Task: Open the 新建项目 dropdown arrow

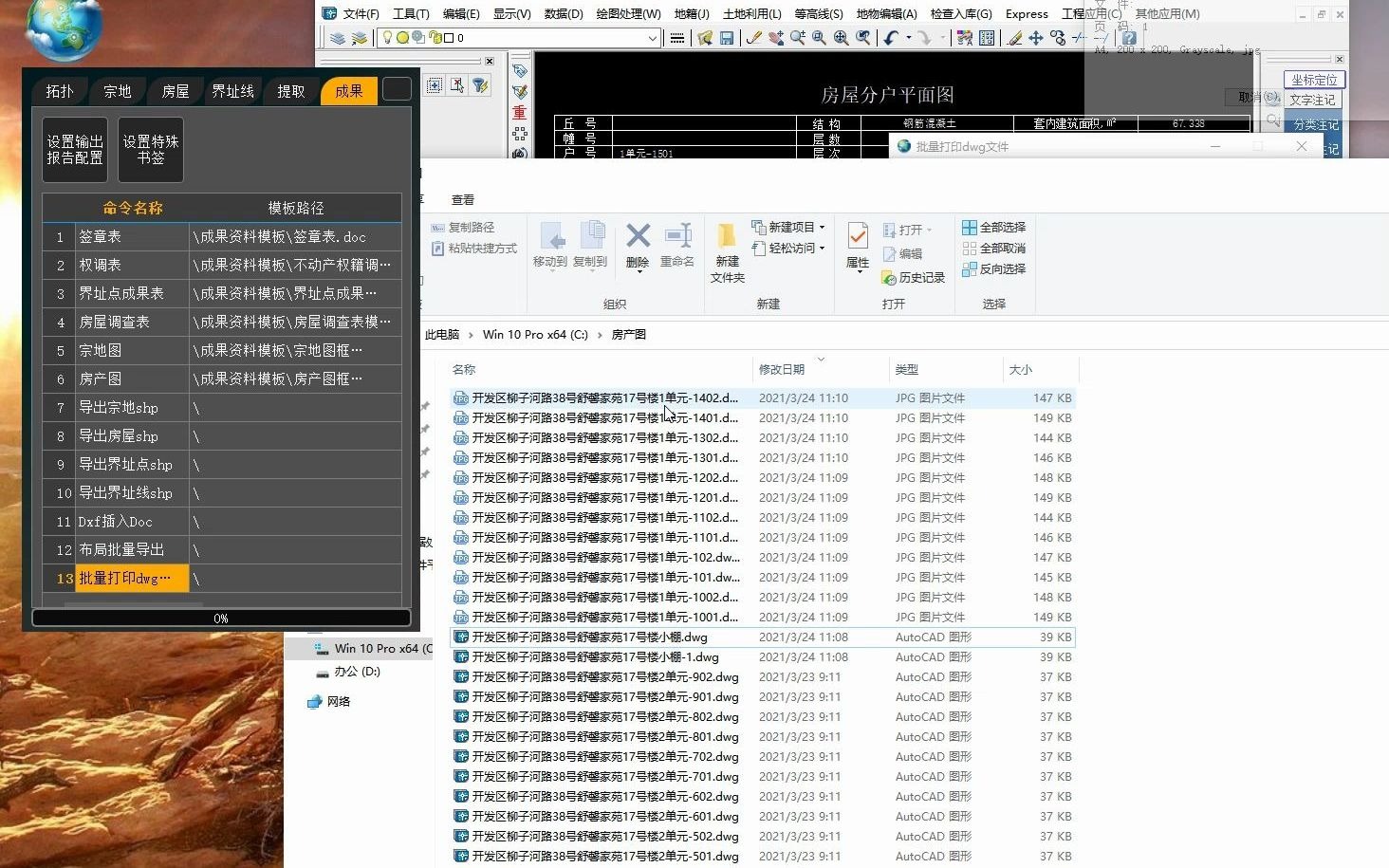Action: click(822, 226)
